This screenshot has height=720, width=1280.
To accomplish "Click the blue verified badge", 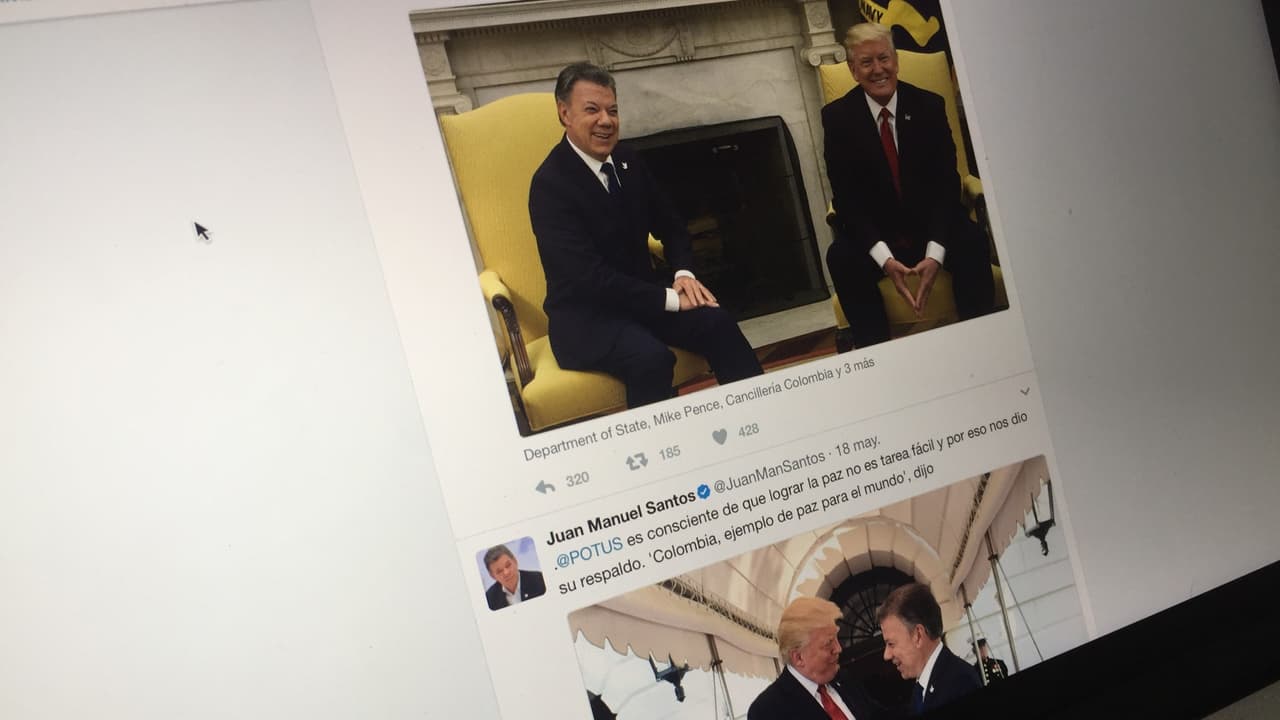I will (x=704, y=491).
